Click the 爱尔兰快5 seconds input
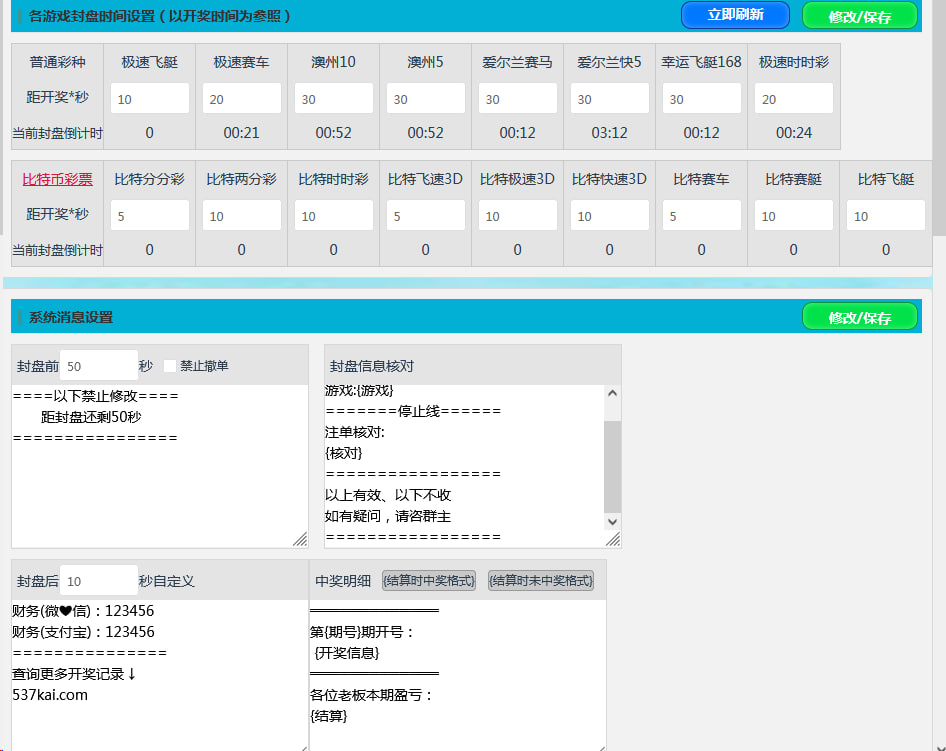Viewport: 946px width, 751px height. tap(609, 99)
